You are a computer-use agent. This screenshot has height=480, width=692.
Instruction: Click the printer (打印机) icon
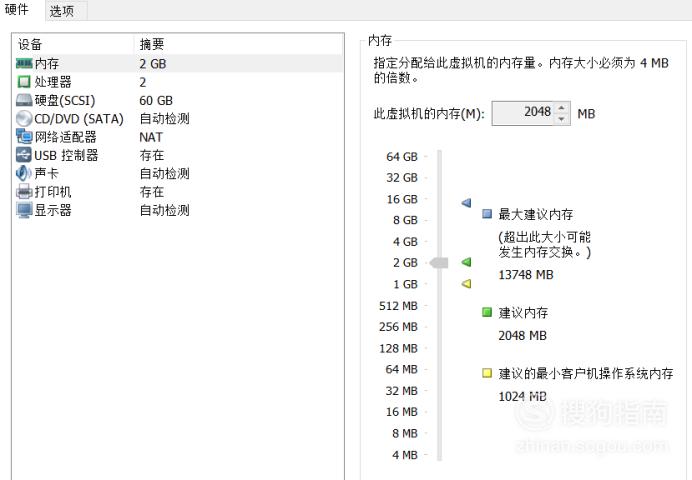[24, 192]
